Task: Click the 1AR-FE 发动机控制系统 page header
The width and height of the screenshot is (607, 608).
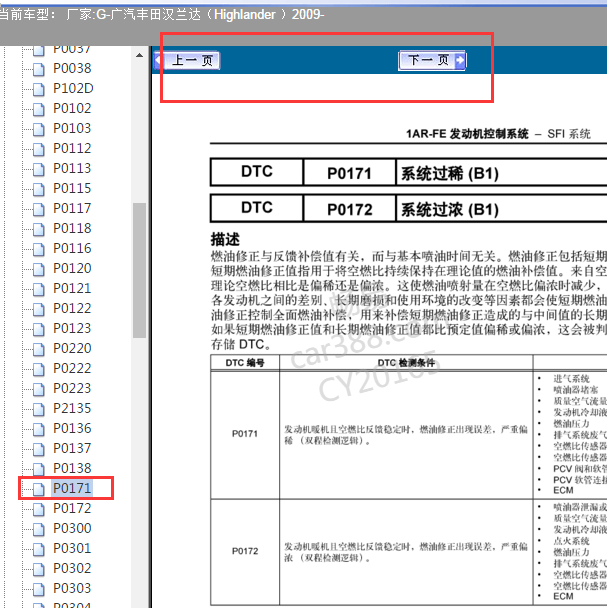Action: [x=467, y=134]
